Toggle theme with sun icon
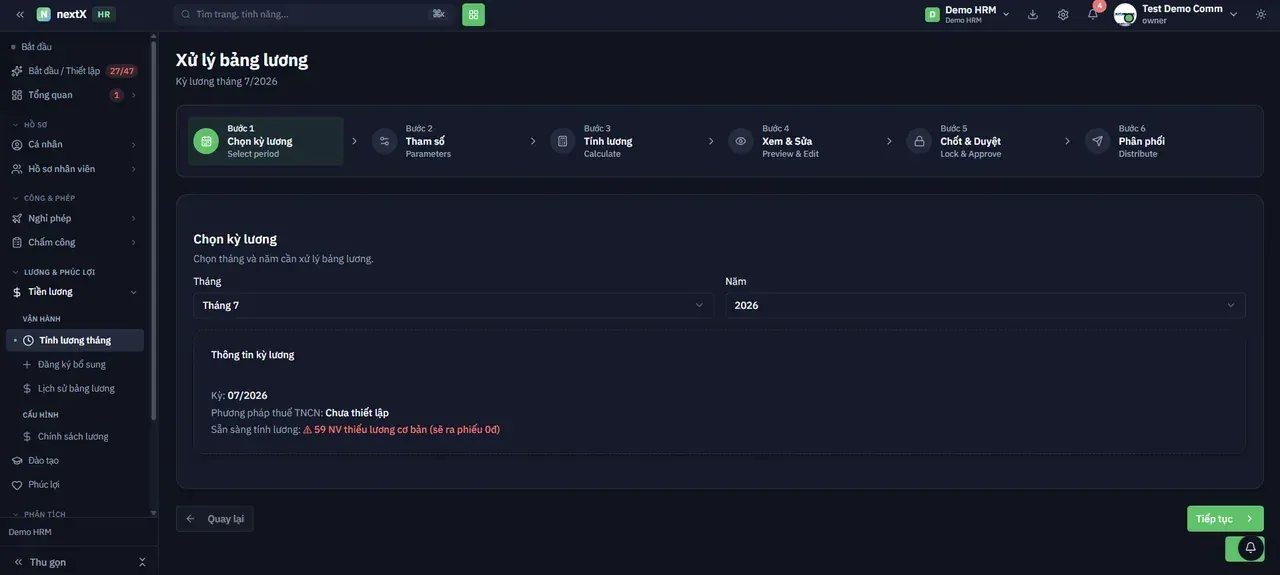This screenshot has width=1280, height=575. point(1261,14)
